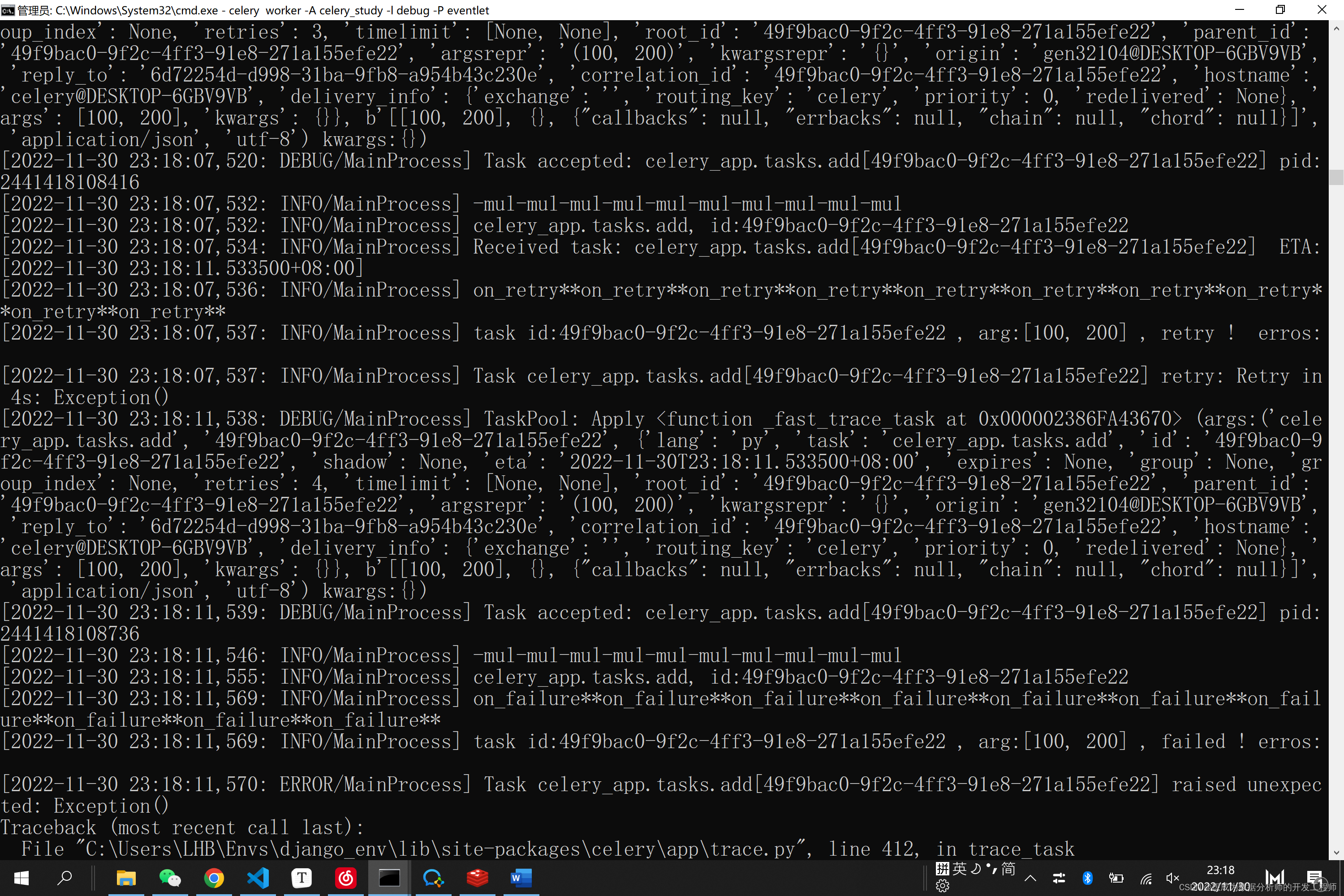Open Typora from the taskbar

[302, 878]
